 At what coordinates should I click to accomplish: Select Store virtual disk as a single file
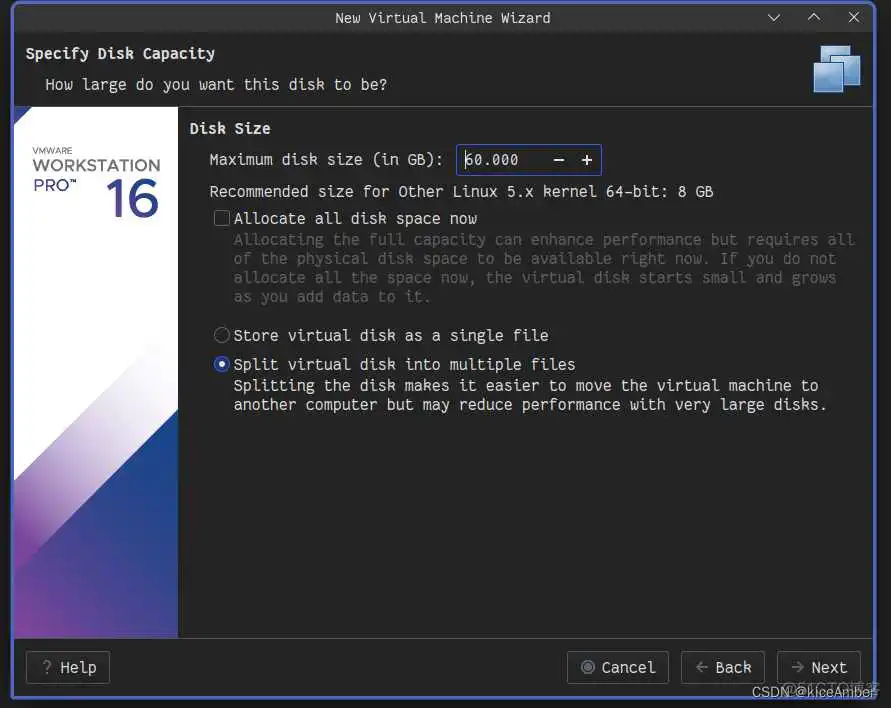[221, 335]
